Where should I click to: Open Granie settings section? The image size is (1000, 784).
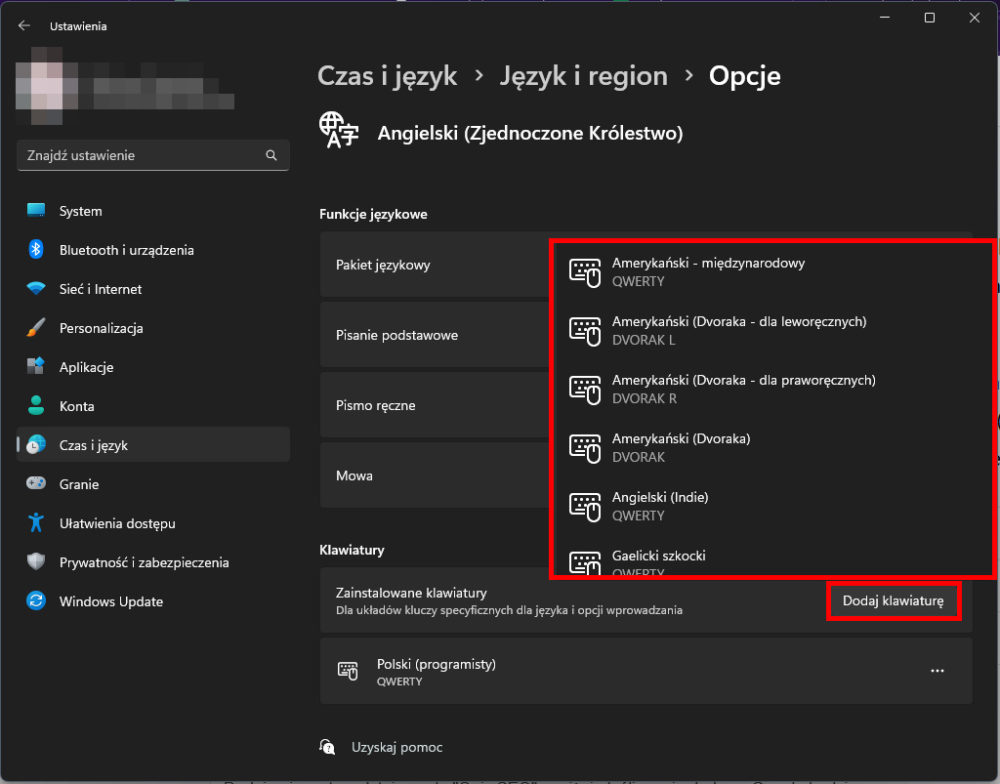point(79,484)
